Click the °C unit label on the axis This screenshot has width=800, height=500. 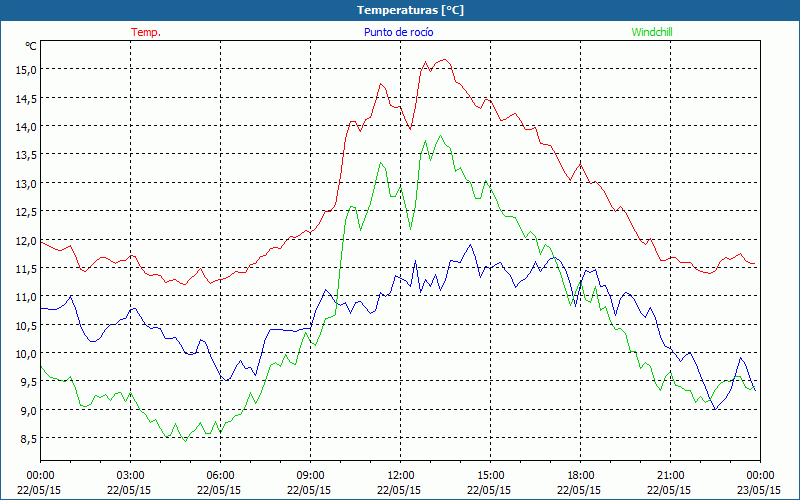click(31, 46)
